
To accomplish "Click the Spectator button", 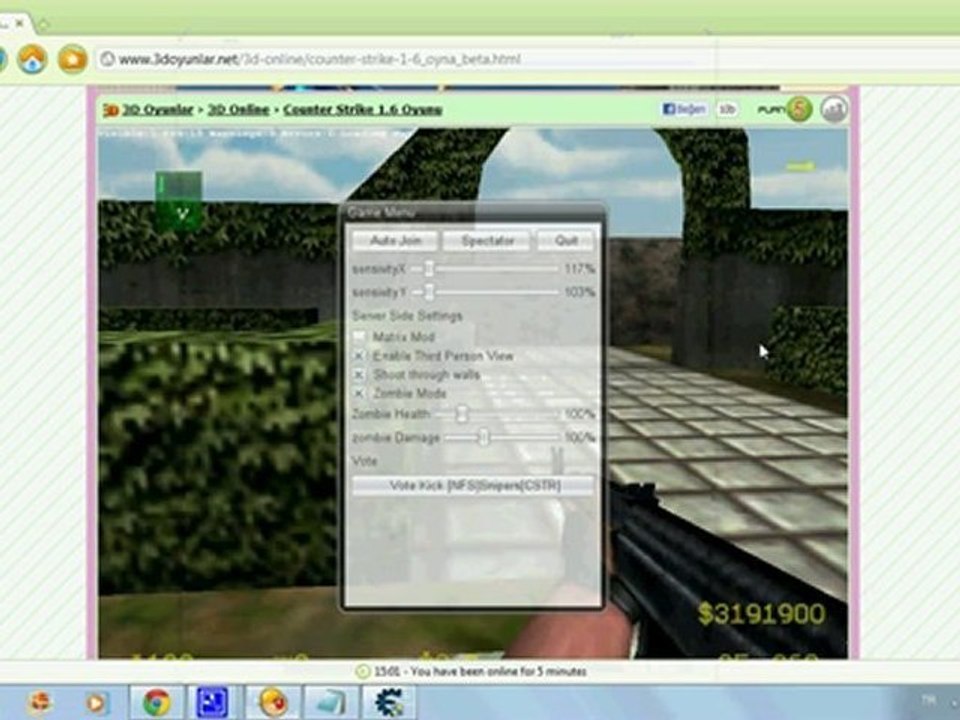I will point(487,241).
